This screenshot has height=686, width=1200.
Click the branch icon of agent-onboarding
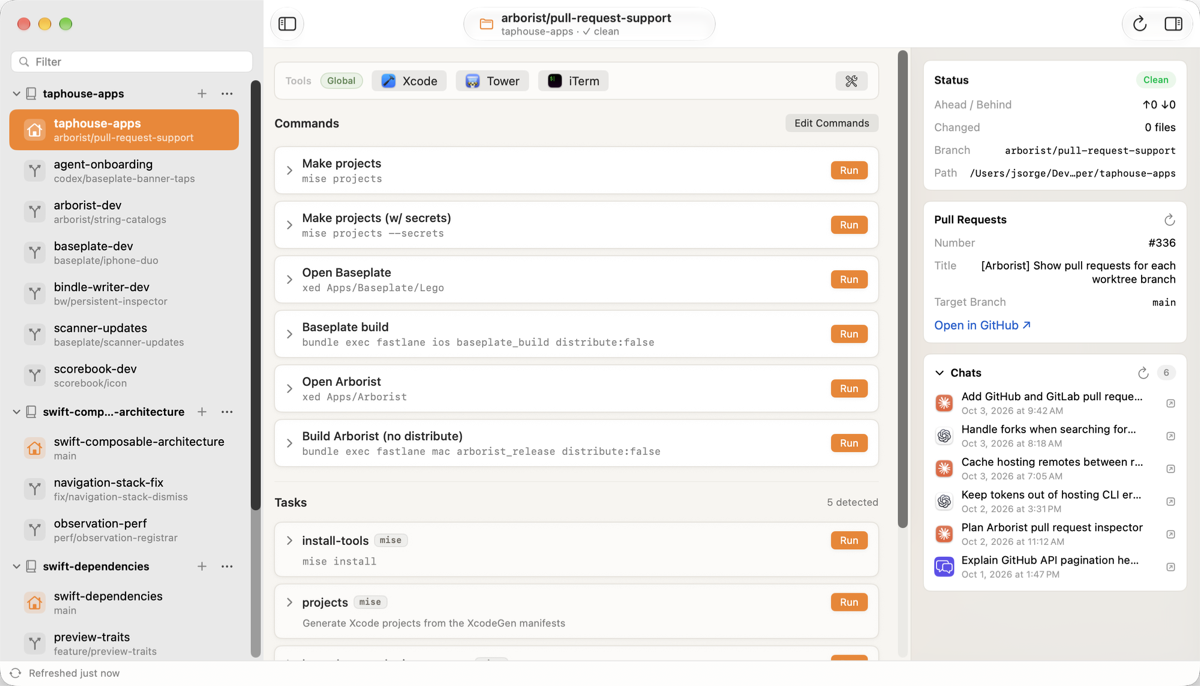tap(35, 171)
